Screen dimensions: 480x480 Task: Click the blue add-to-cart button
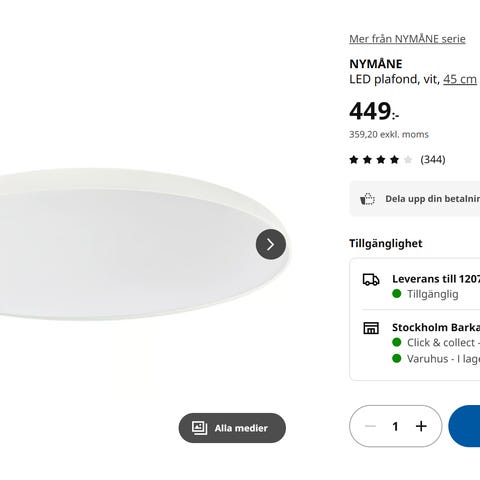click(x=464, y=426)
